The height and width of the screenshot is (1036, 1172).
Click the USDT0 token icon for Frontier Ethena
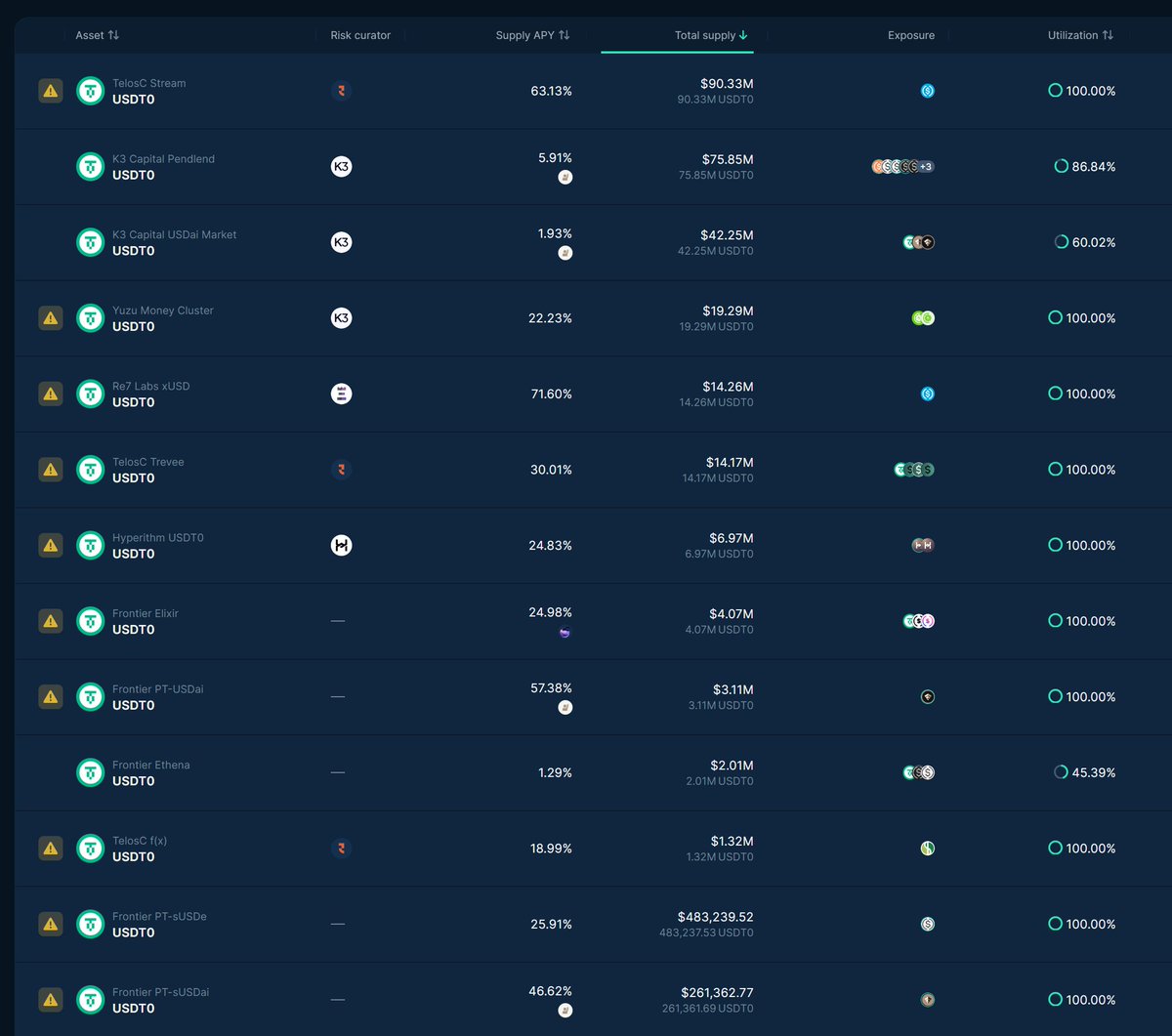click(91, 772)
